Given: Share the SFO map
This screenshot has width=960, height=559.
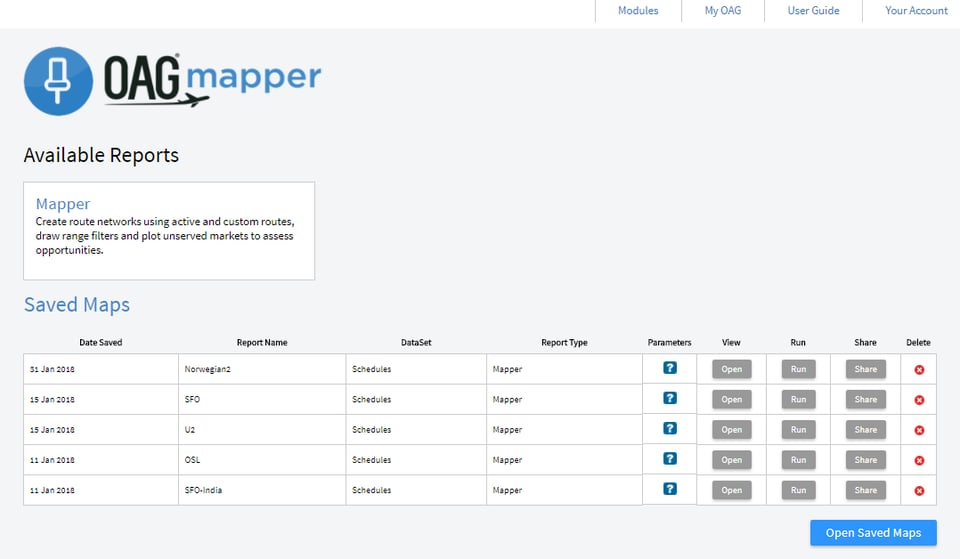Looking at the screenshot, I should 866,399.
